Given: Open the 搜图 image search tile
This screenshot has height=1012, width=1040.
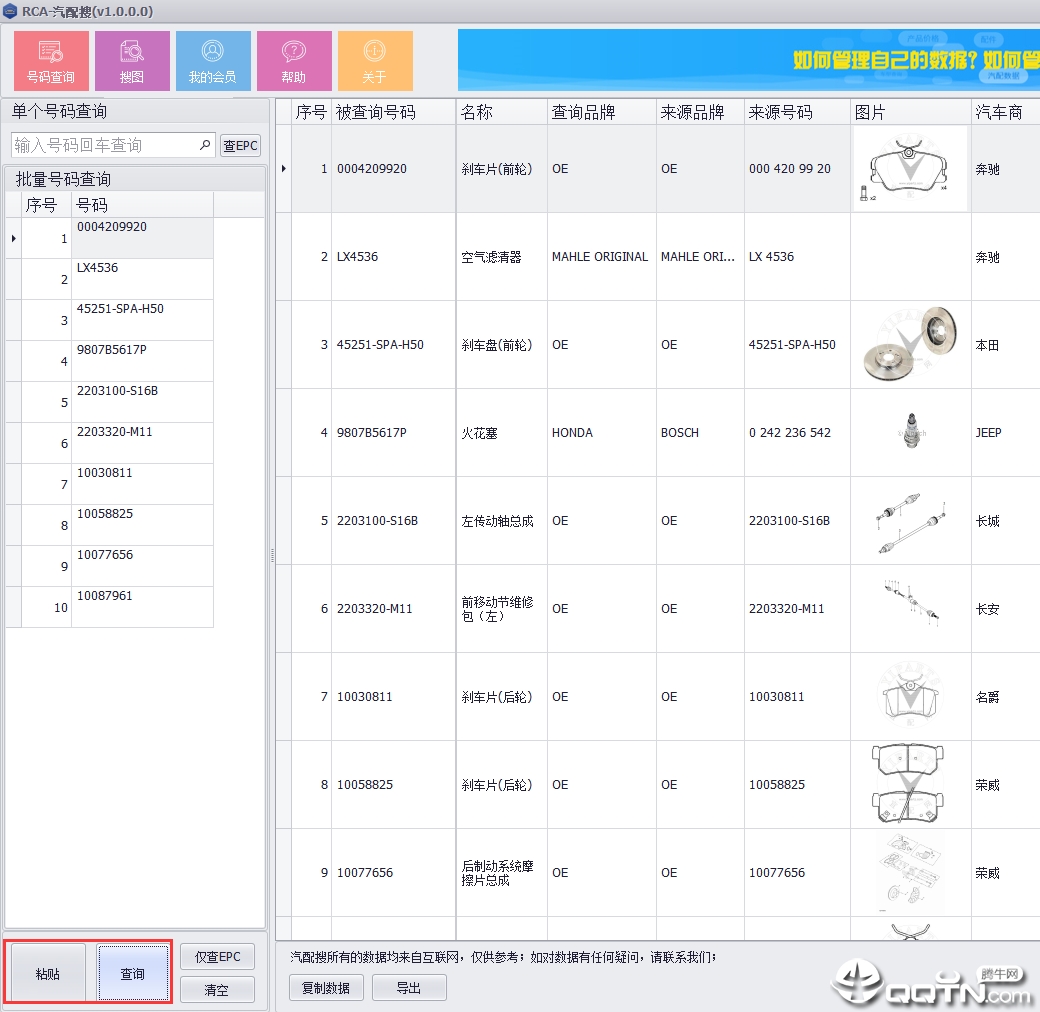Looking at the screenshot, I should (132, 61).
